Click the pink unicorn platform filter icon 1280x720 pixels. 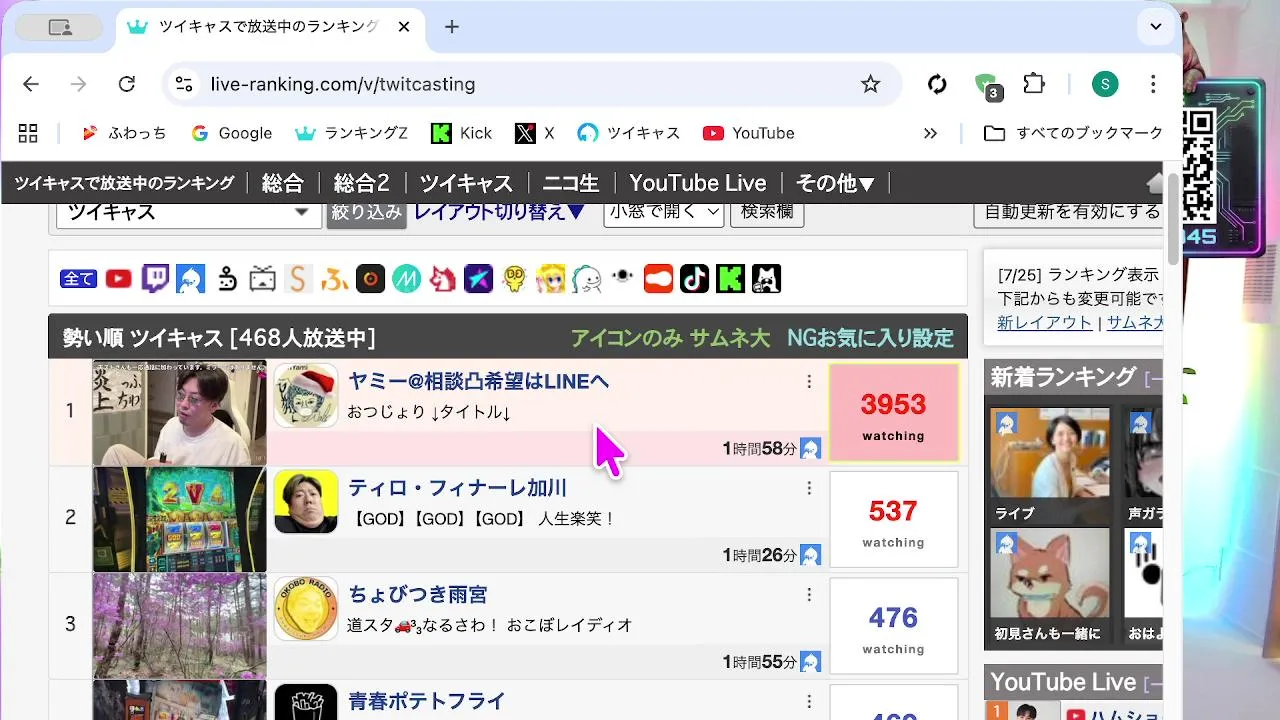point(442,279)
